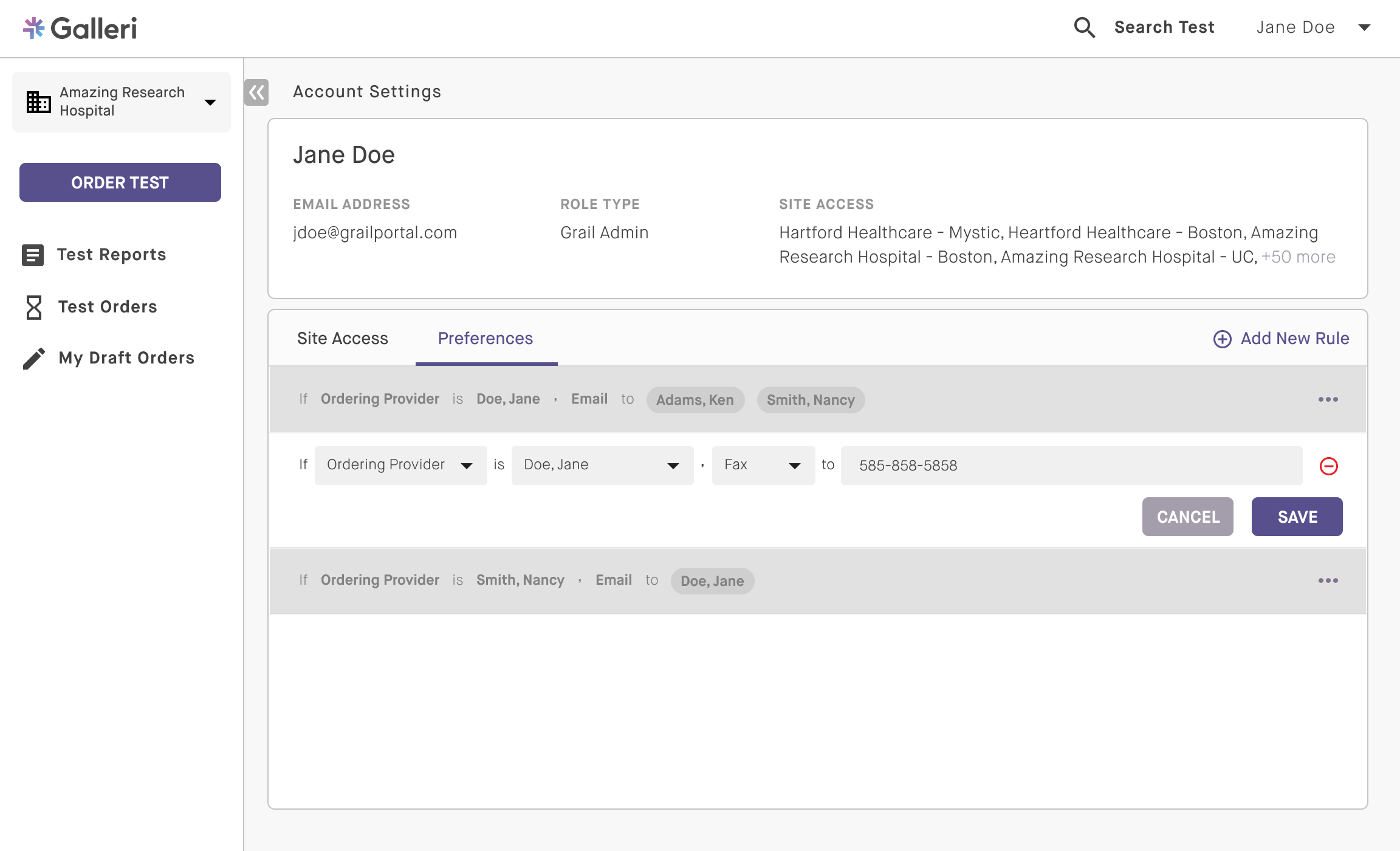Save the fax rule
The image size is (1400, 851).
[x=1297, y=517]
